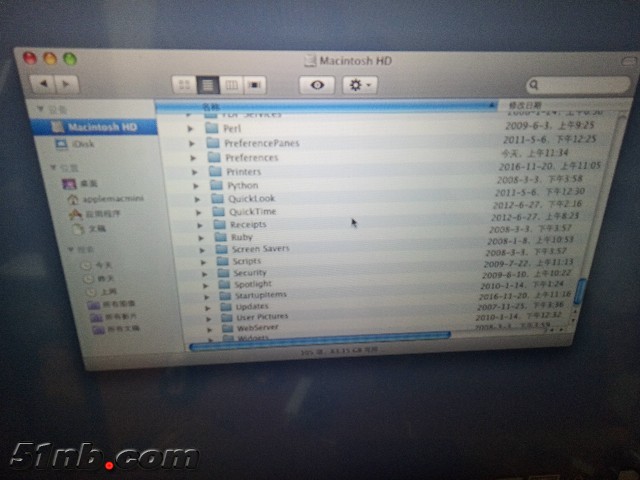
Task: Select the Spotlight folder name
Action: click(x=253, y=284)
